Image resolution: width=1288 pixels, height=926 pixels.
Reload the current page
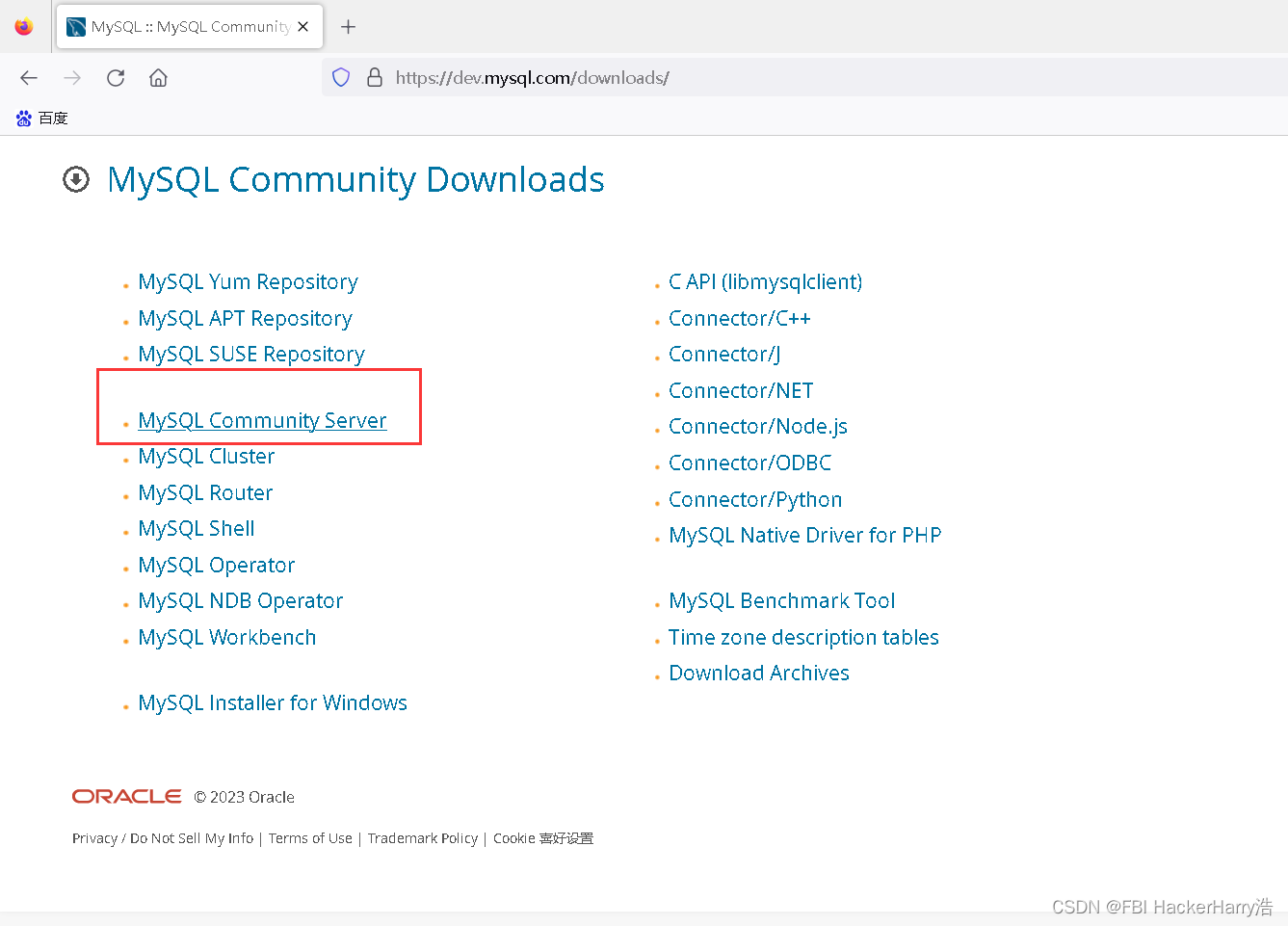(x=116, y=78)
